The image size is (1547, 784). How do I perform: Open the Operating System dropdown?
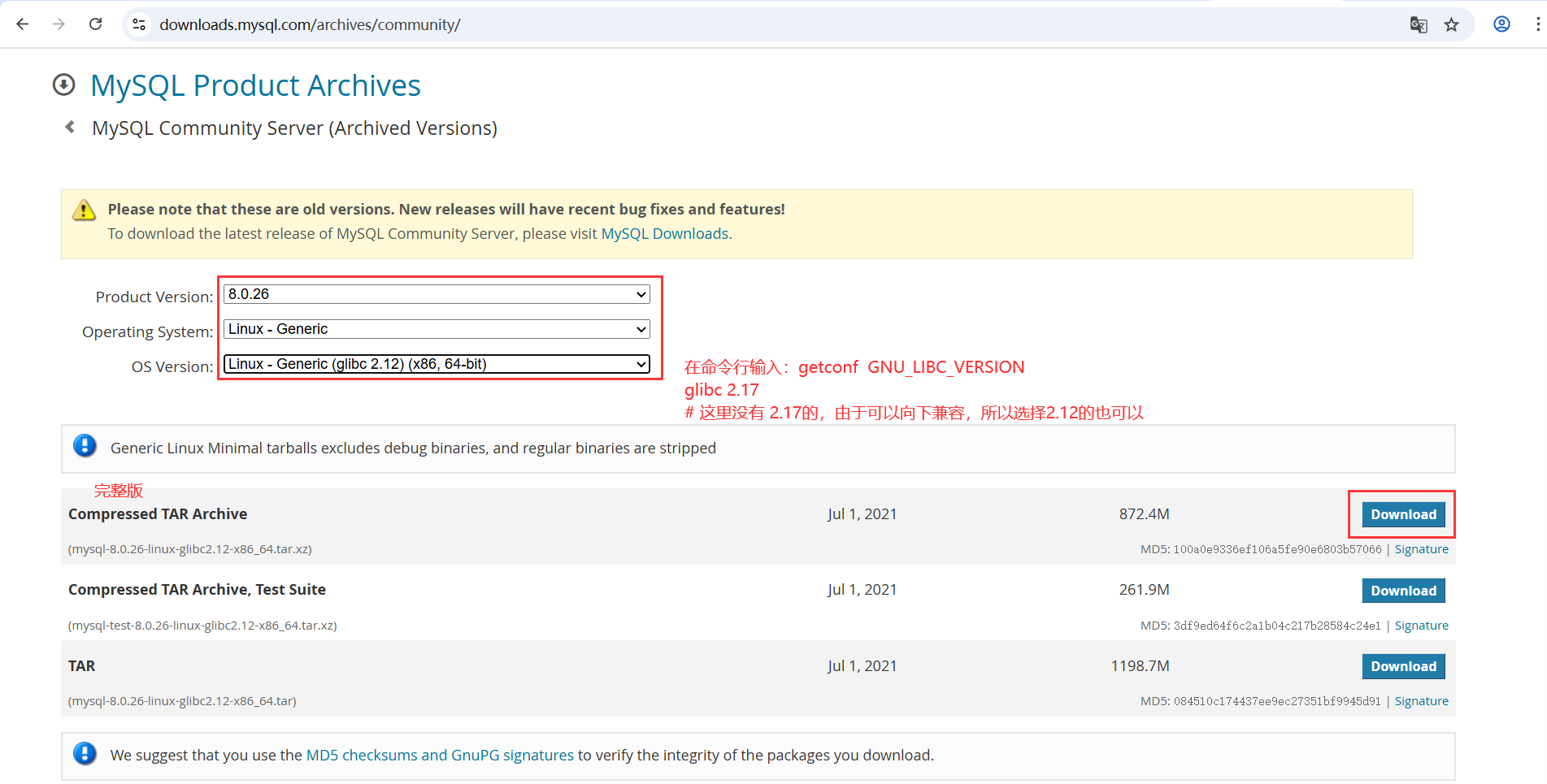coord(437,329)
